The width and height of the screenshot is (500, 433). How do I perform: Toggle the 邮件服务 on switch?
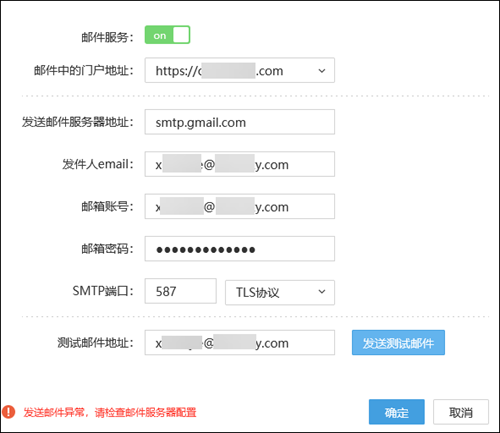click(167, 35)
